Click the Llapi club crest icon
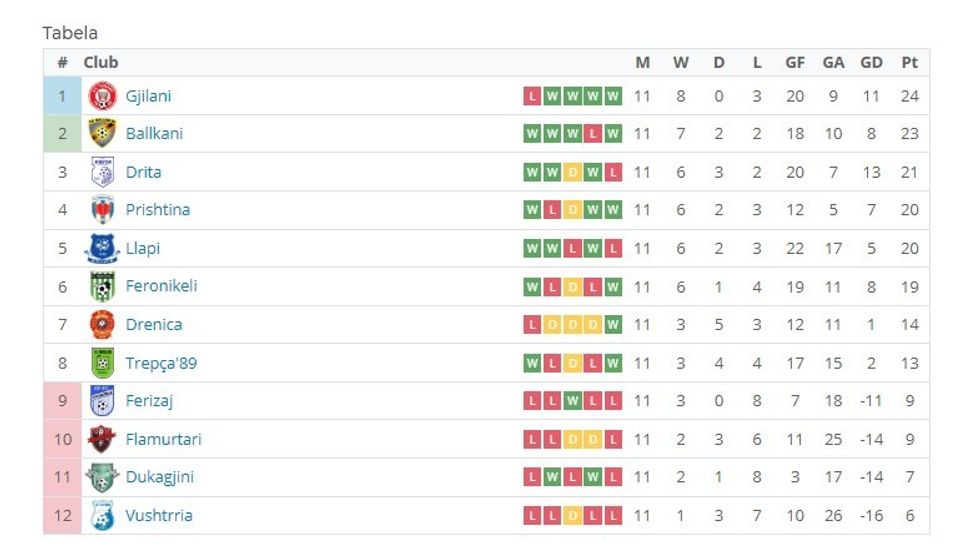Viewport: 980px width, 554px height. click(102, 248)
